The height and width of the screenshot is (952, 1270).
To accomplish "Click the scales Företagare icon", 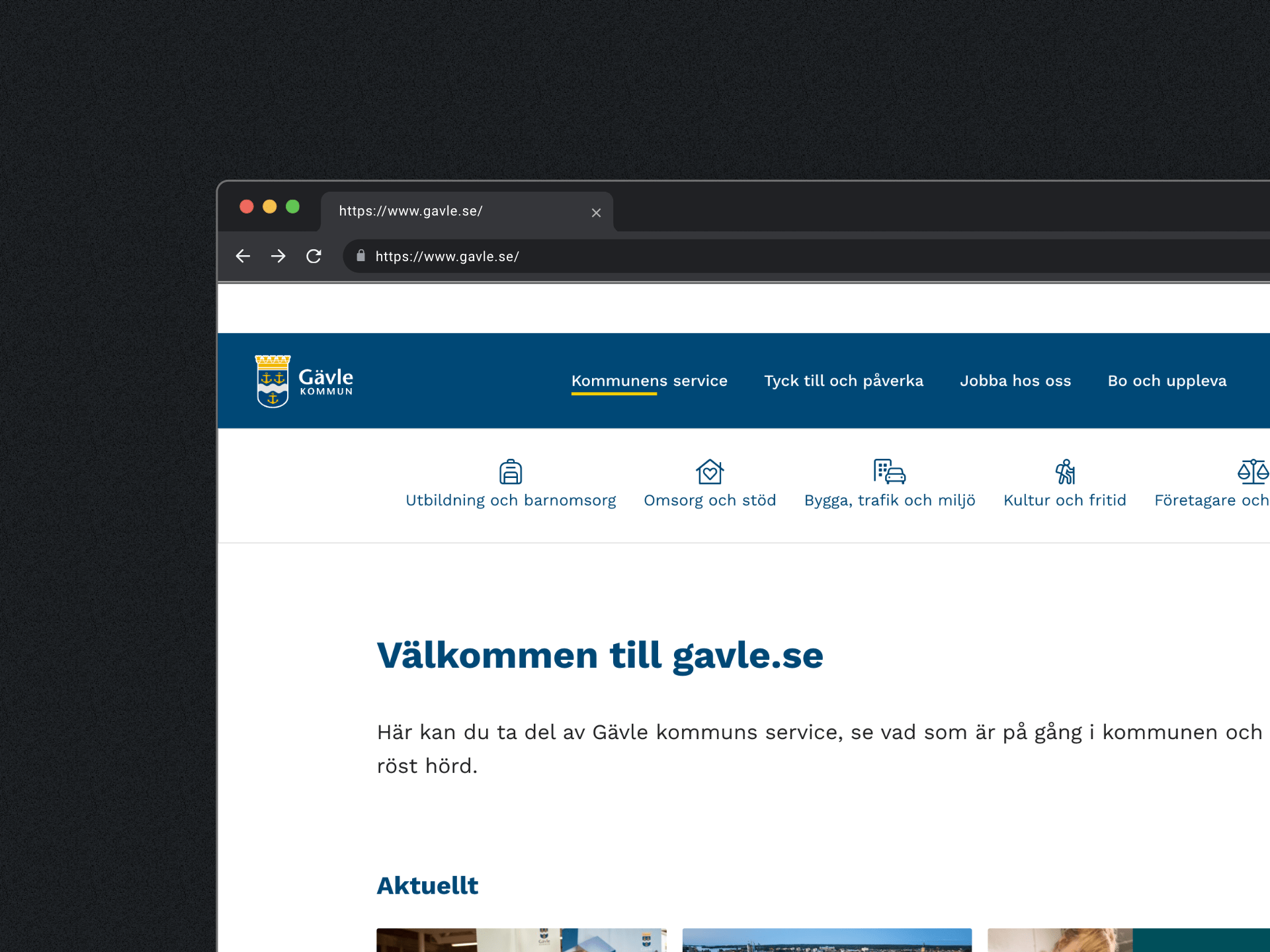I will click(x=1252, y=472).
